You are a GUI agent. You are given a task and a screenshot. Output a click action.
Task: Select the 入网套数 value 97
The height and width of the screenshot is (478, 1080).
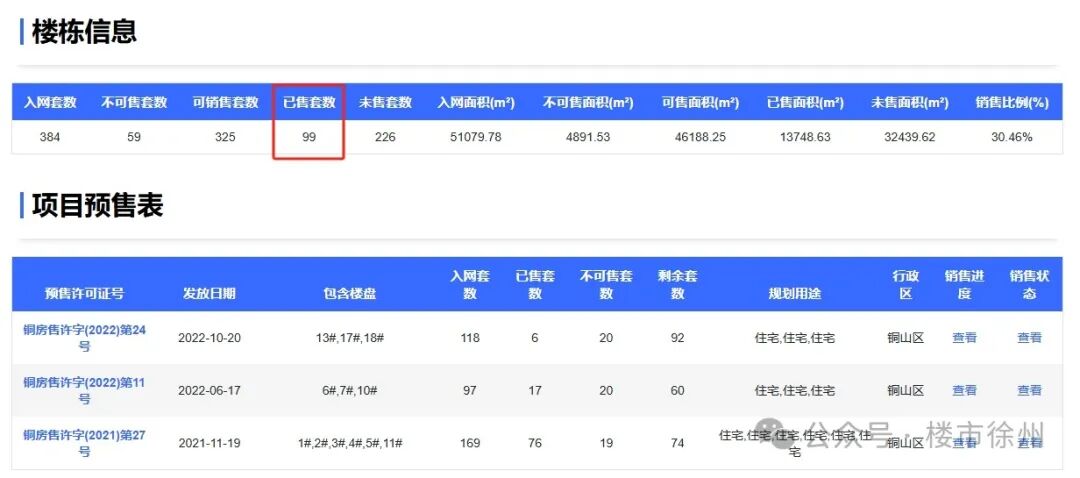[470, 391]
